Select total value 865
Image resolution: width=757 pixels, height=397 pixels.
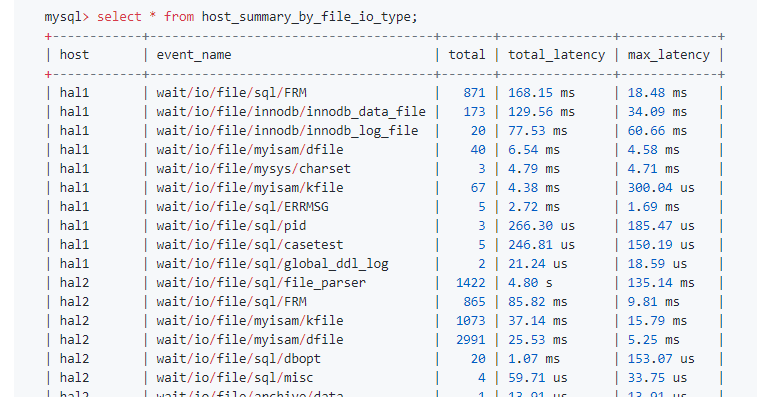(x=474, y=302)
